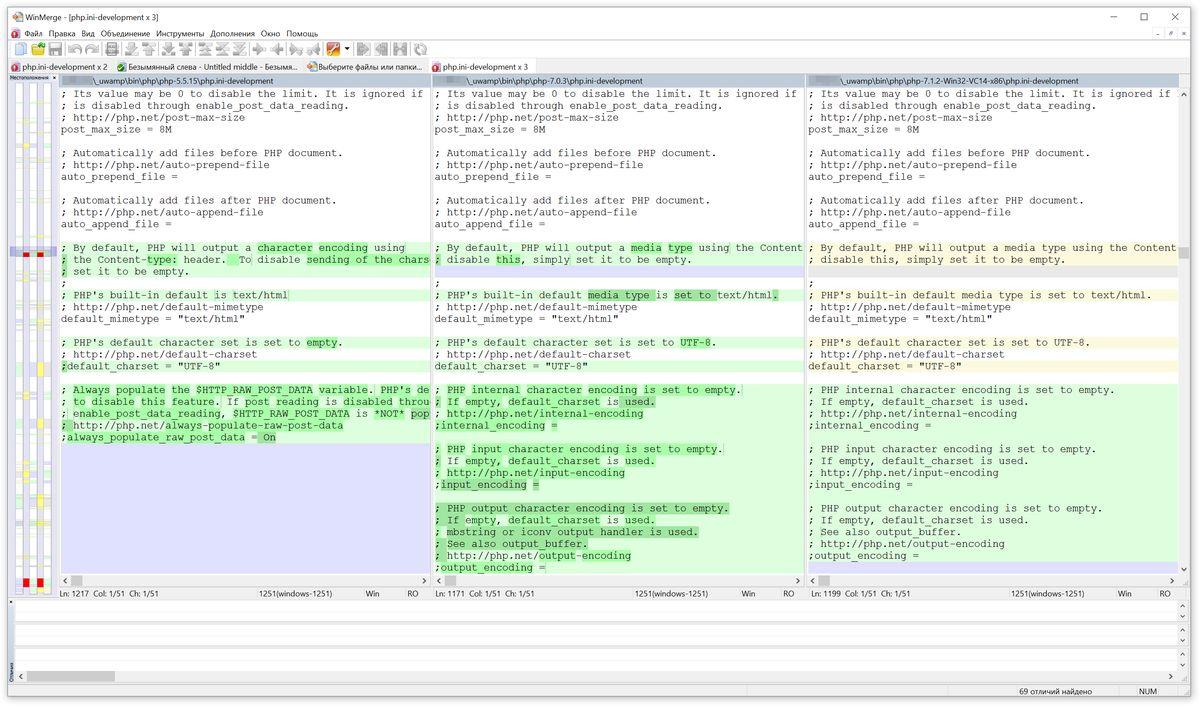Click the Previous Conflict toolbar icon

point(186,49)
